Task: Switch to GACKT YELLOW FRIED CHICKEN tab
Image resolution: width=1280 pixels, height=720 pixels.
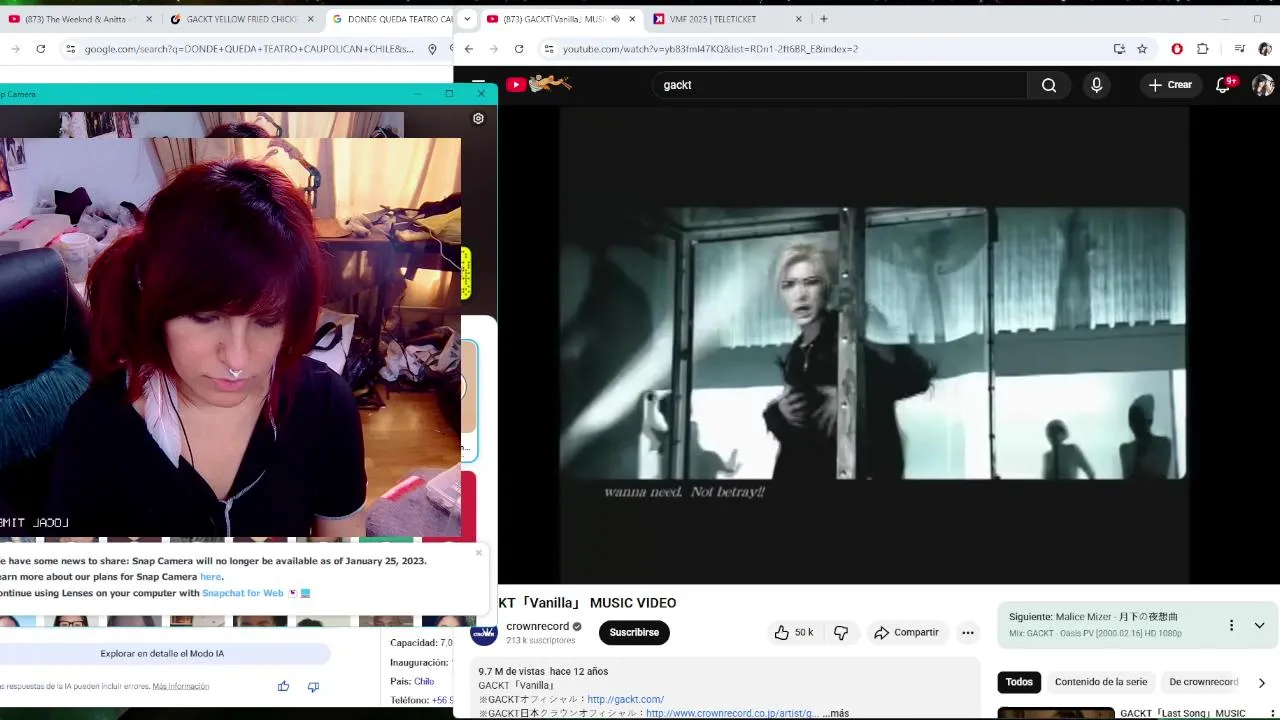Action: (x=243, y=19)
